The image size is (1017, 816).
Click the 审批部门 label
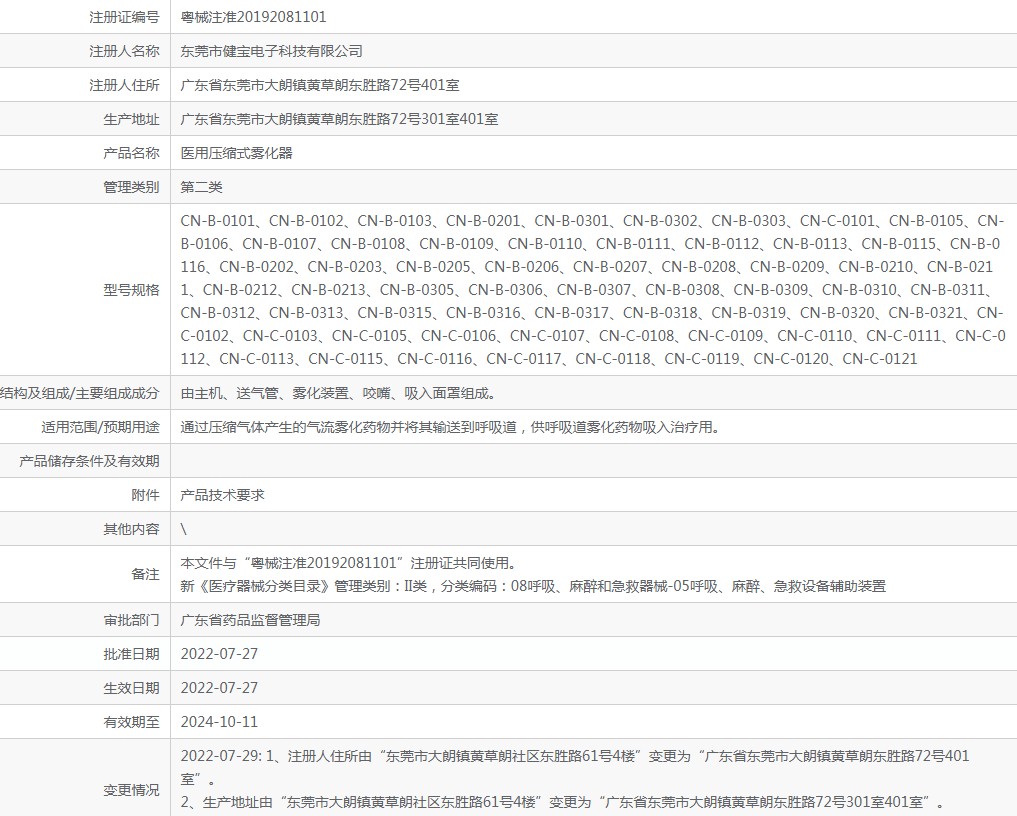(131, 620)
